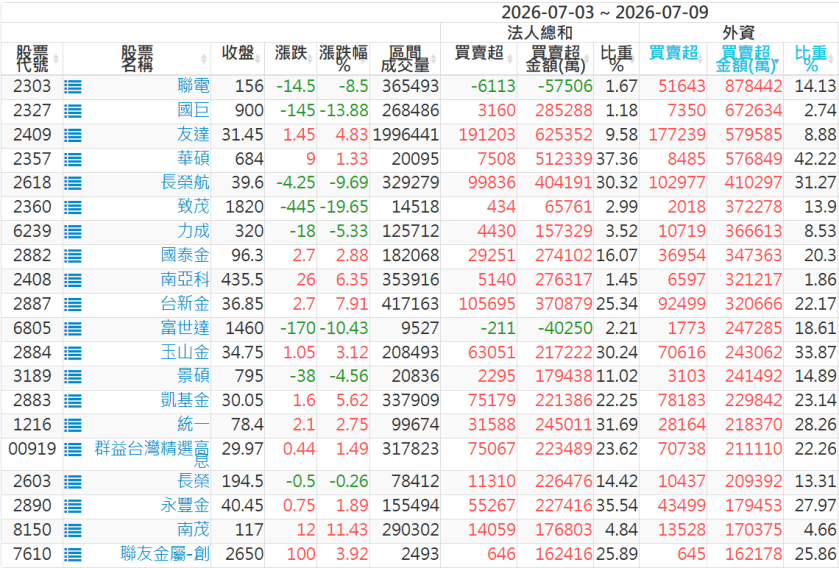Open stock link 南茂

click(x=193, y=530)
